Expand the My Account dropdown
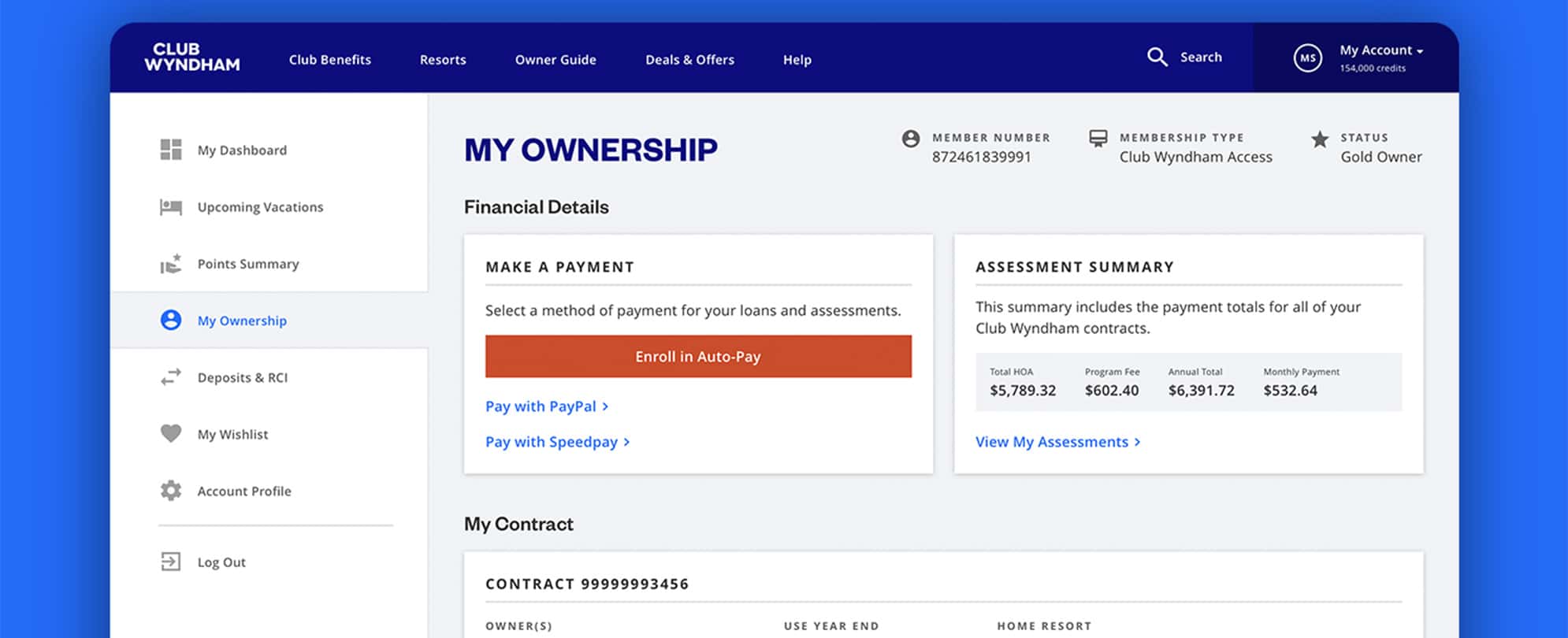This screenshot has width=1568, height=638. tap(1381, 50)
